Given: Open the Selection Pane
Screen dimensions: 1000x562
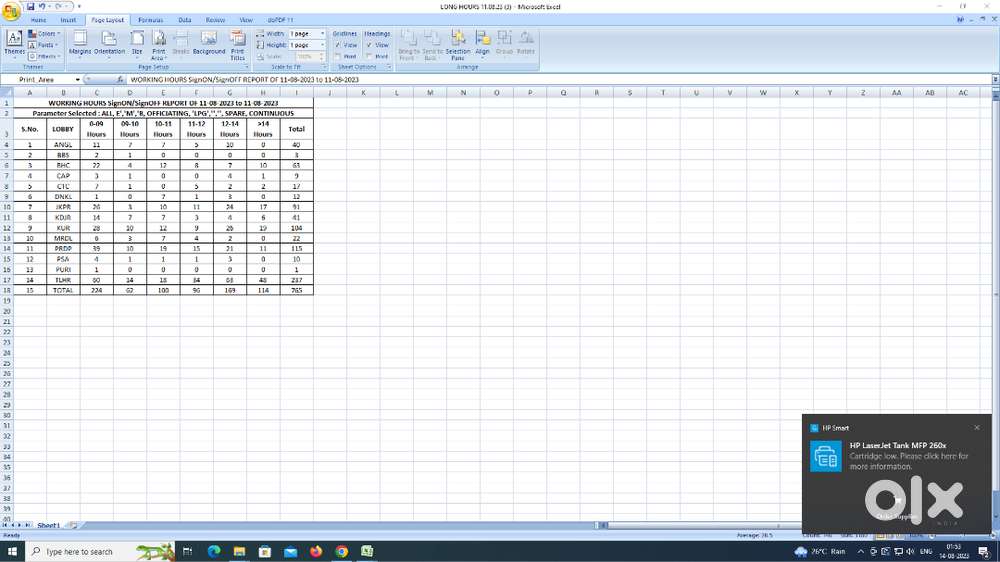Looking at the screenshot, I should coord(458,44).
